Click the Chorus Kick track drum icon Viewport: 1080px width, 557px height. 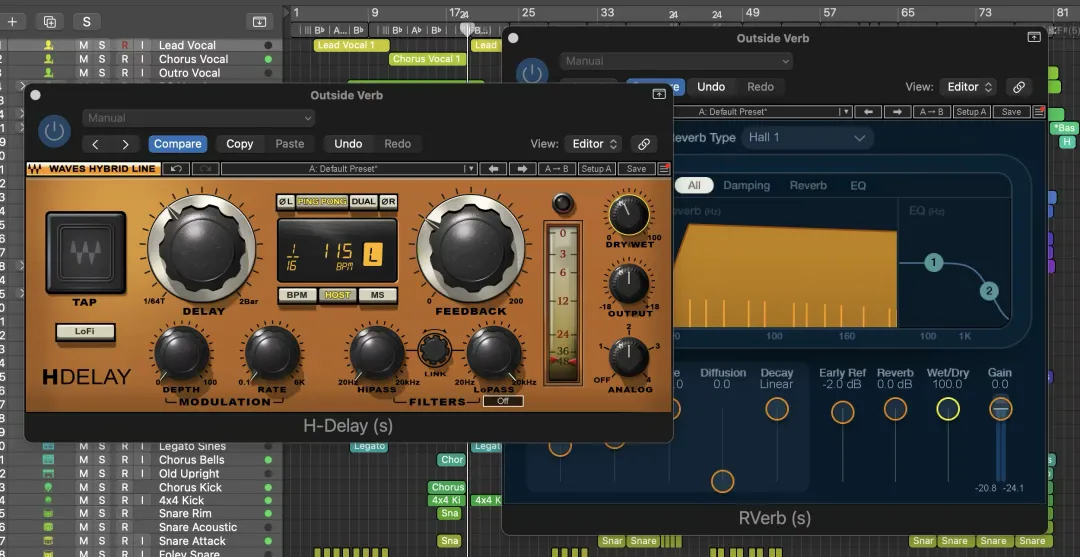point(48,487)
